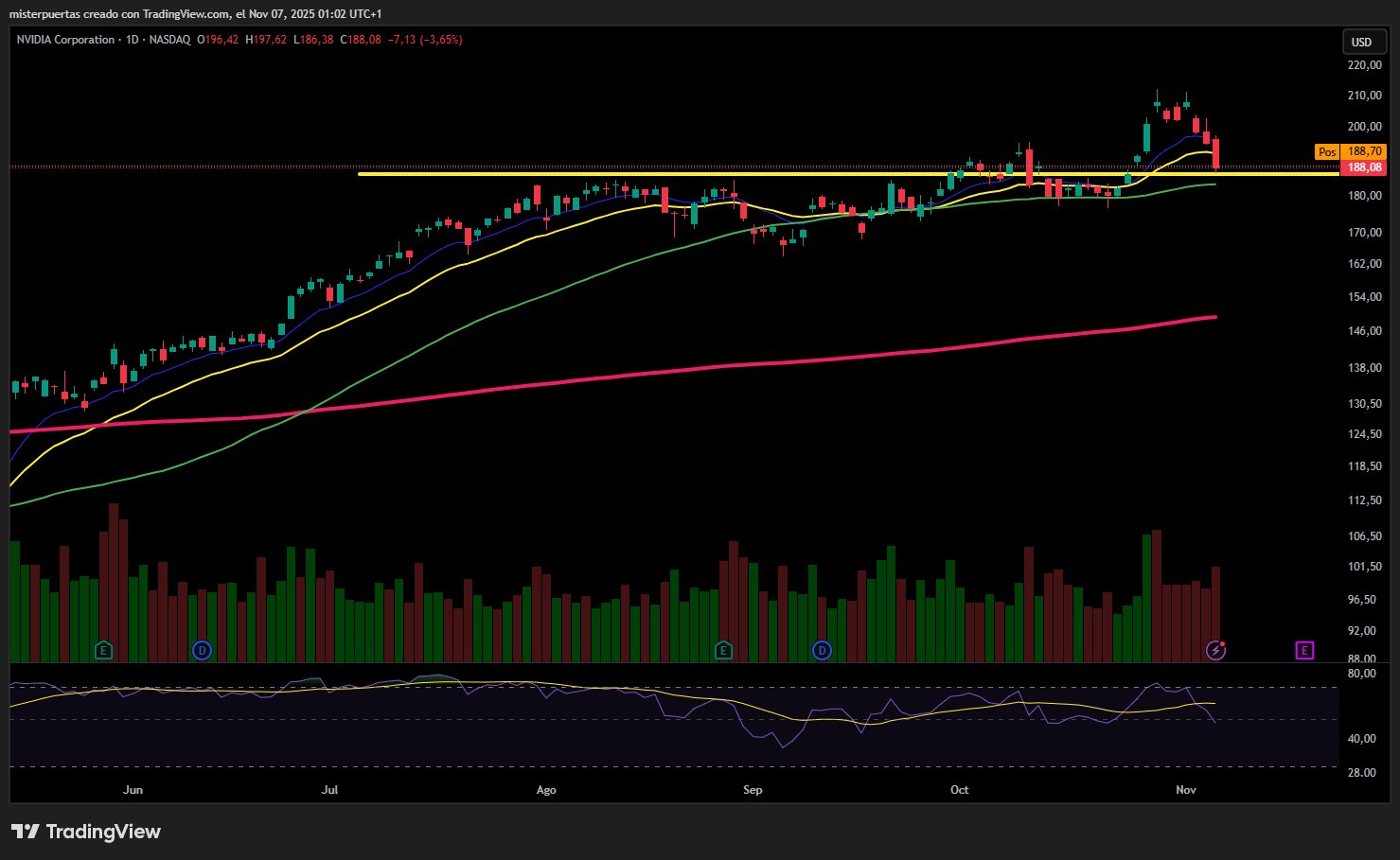Click the 106,50 price axis label
The image size is (1400, 860).
click(1364, 536)
